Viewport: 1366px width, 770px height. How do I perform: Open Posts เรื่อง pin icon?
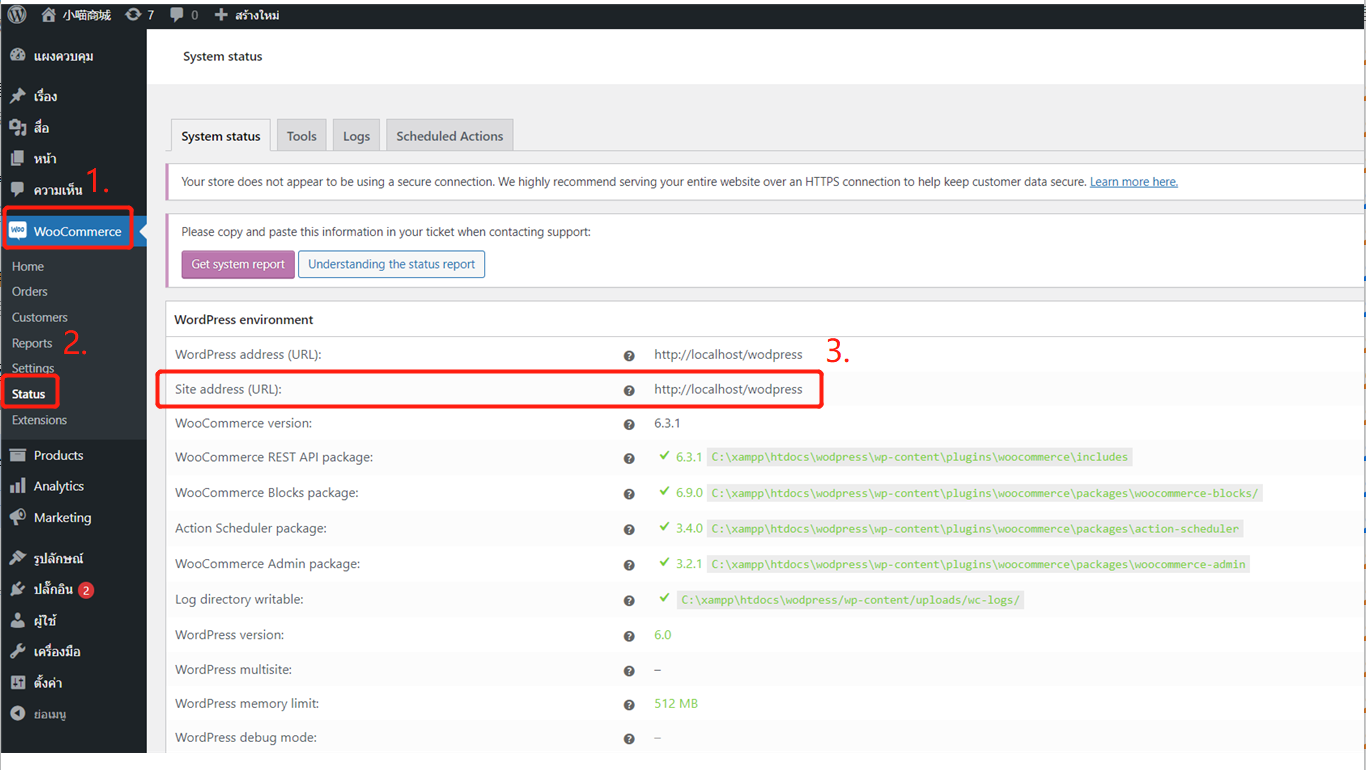[x=17, y=96]
